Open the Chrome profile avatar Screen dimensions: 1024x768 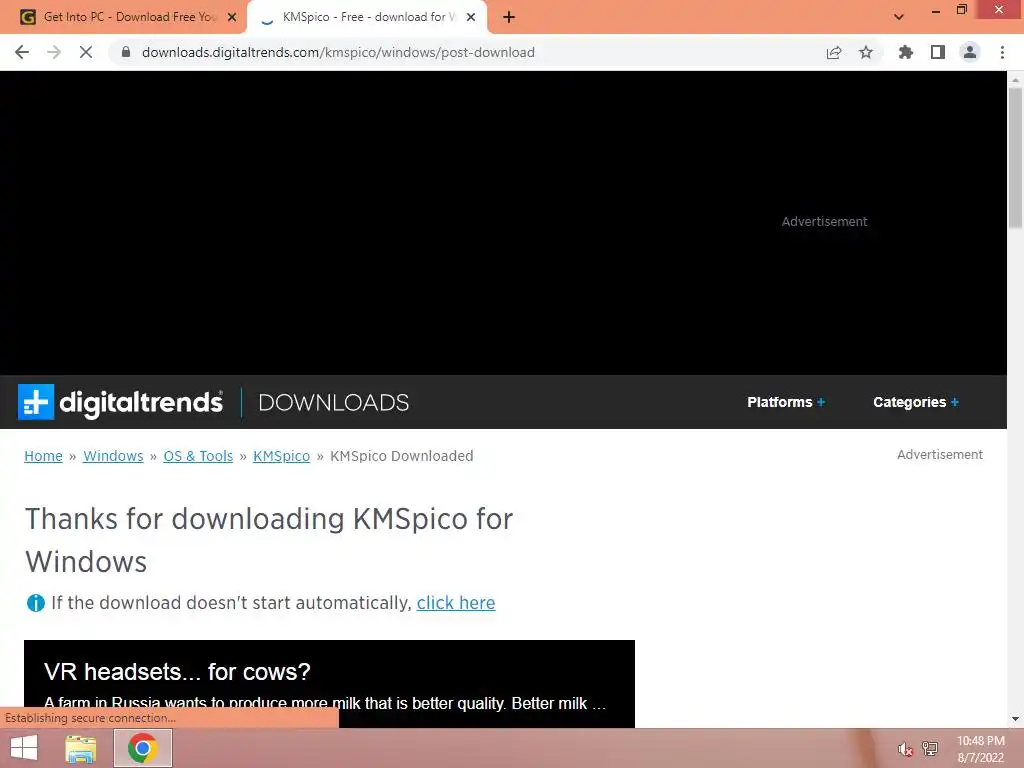[x=970, y=52]
